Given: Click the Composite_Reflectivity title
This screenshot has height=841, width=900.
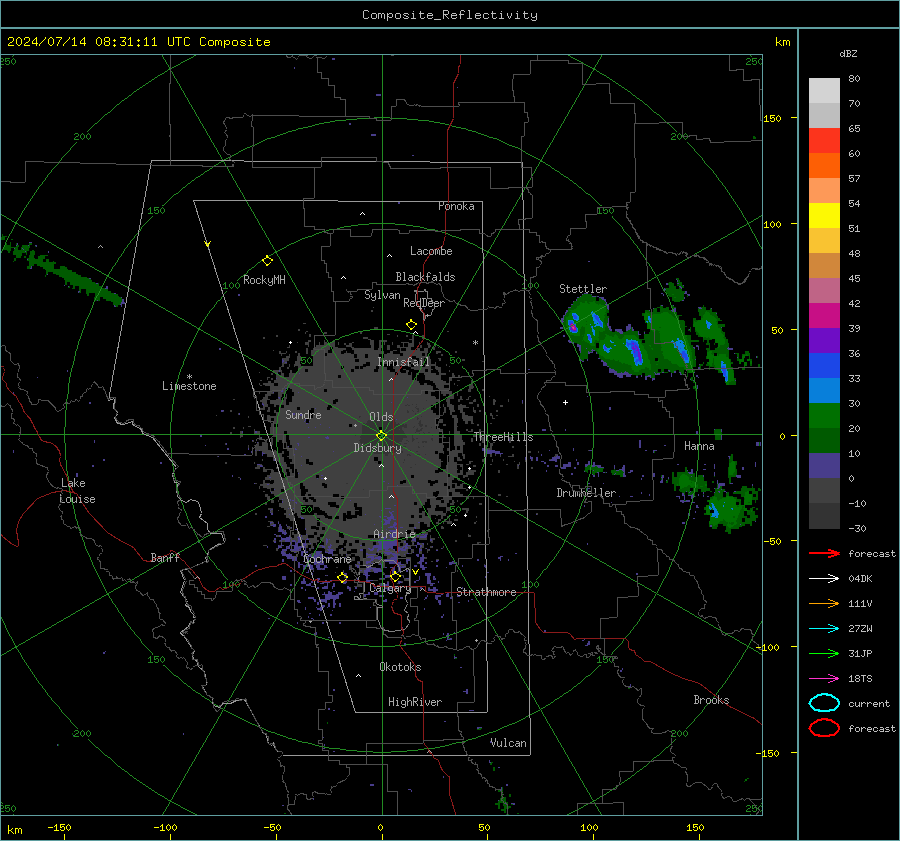Looking at the screenshot, I should pyautogui.click(x=450, y=15).
